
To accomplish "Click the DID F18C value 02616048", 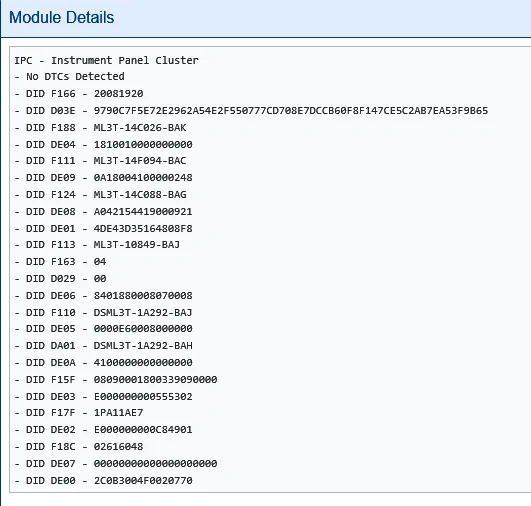I will click(119, 446).
